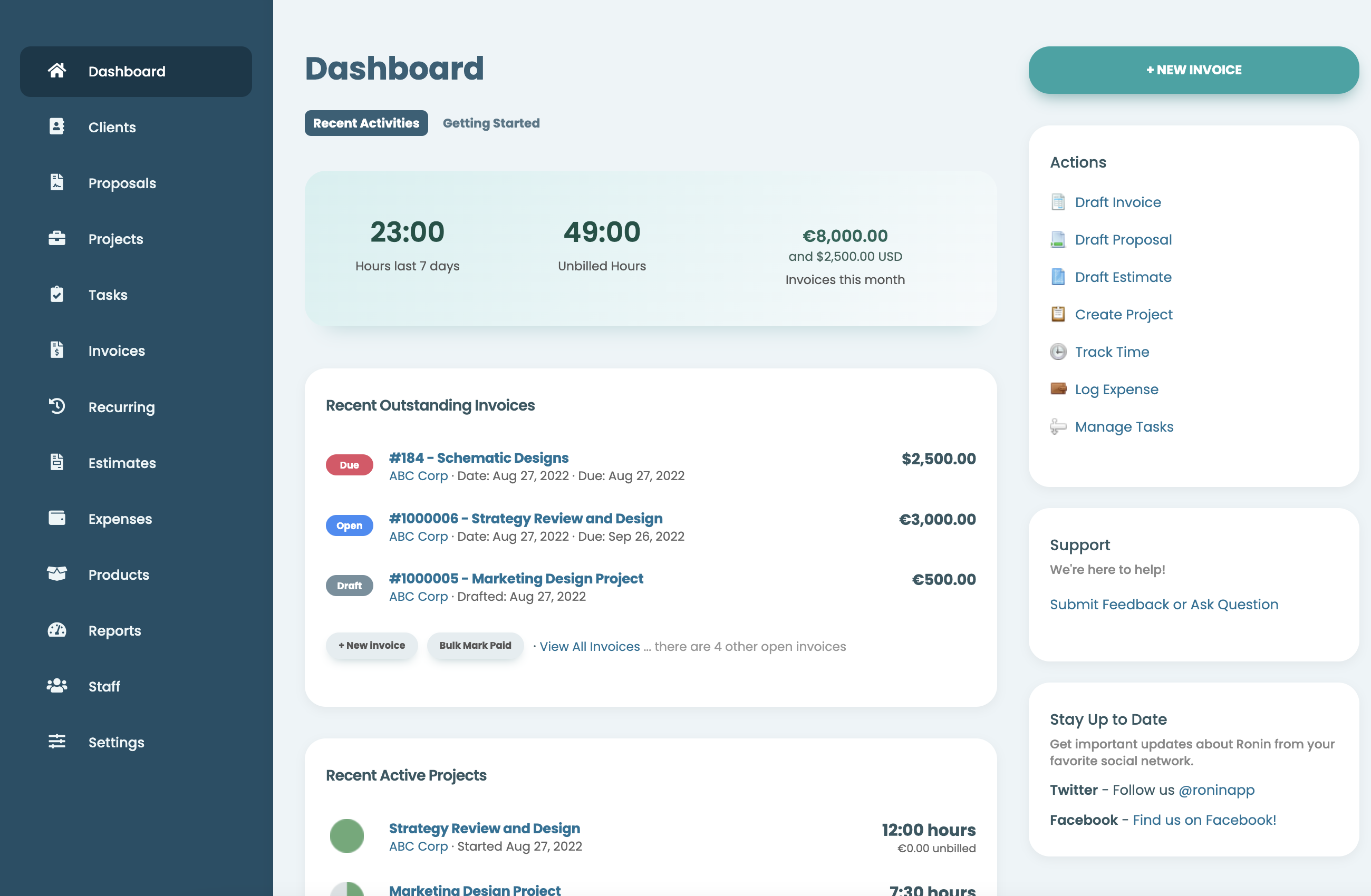This screenshot has height=896, width=1371.
Task: Click the Clients sidebar icon
Action: [x=56, y=126]
